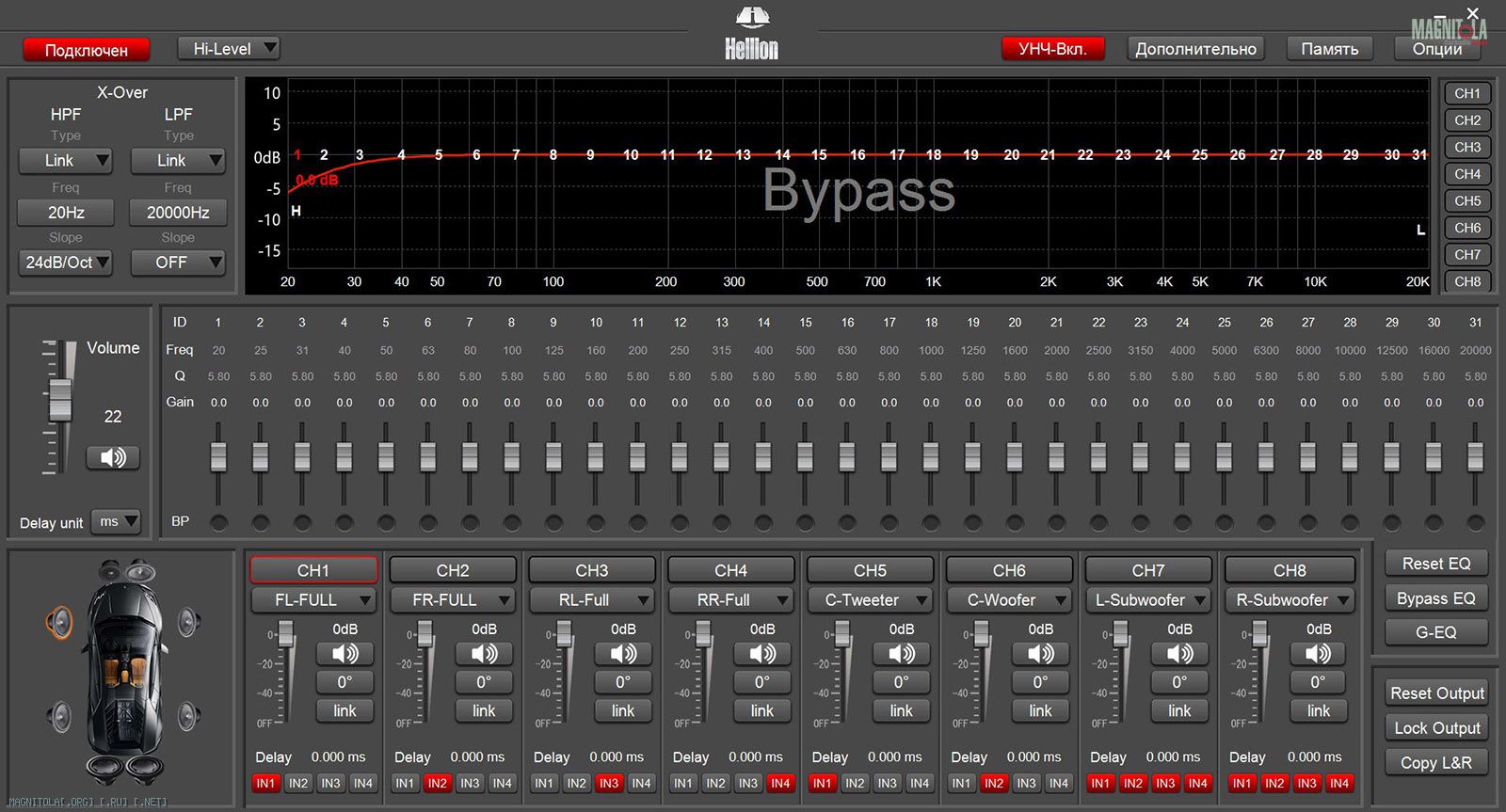Click the master Volume slider handle
The width and height of the screenshot is (1506, 812).
pos(60,399)
